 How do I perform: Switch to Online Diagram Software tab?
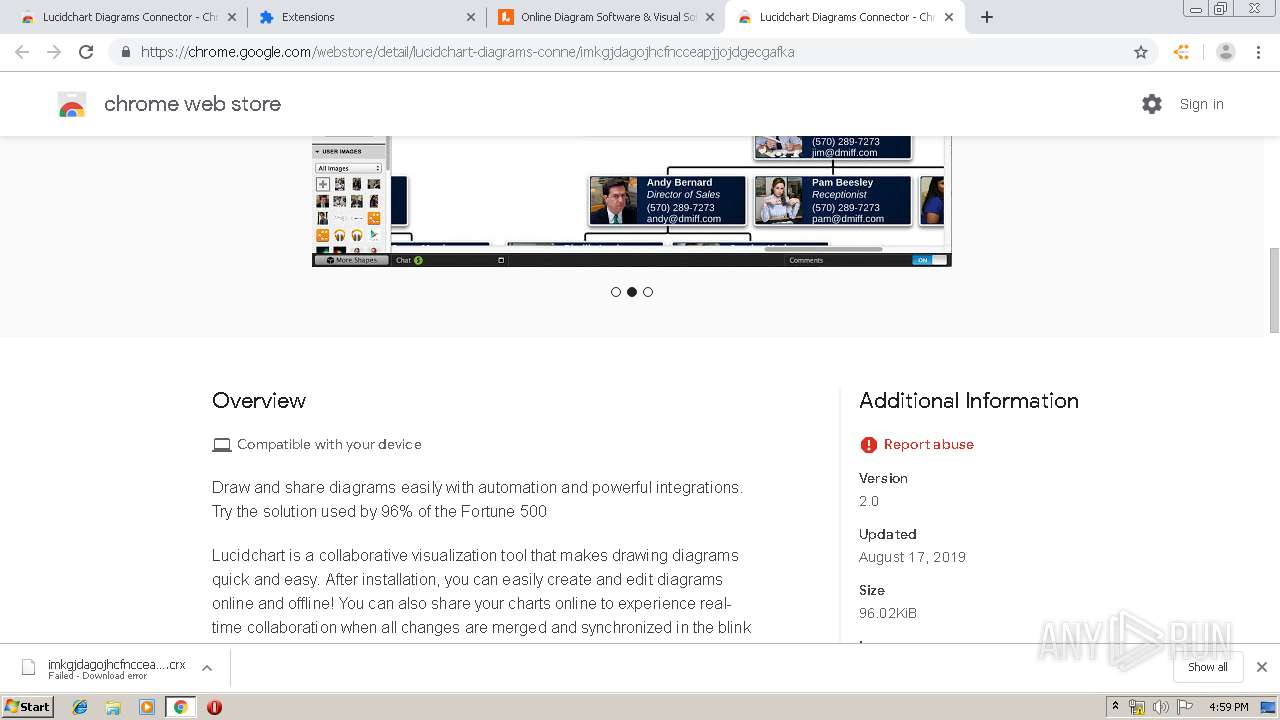[x=606, y=17]
